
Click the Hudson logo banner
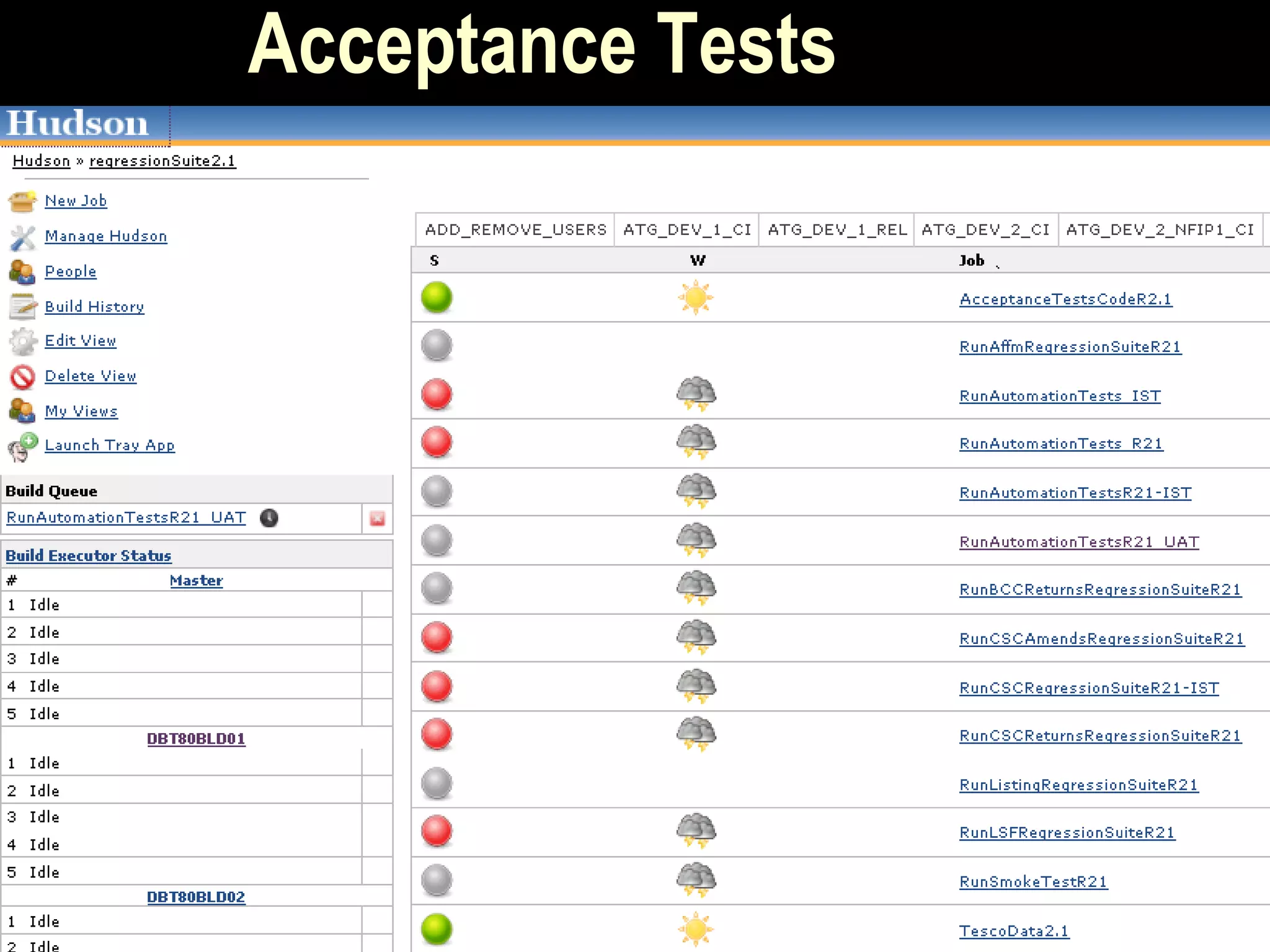[78, 123]
